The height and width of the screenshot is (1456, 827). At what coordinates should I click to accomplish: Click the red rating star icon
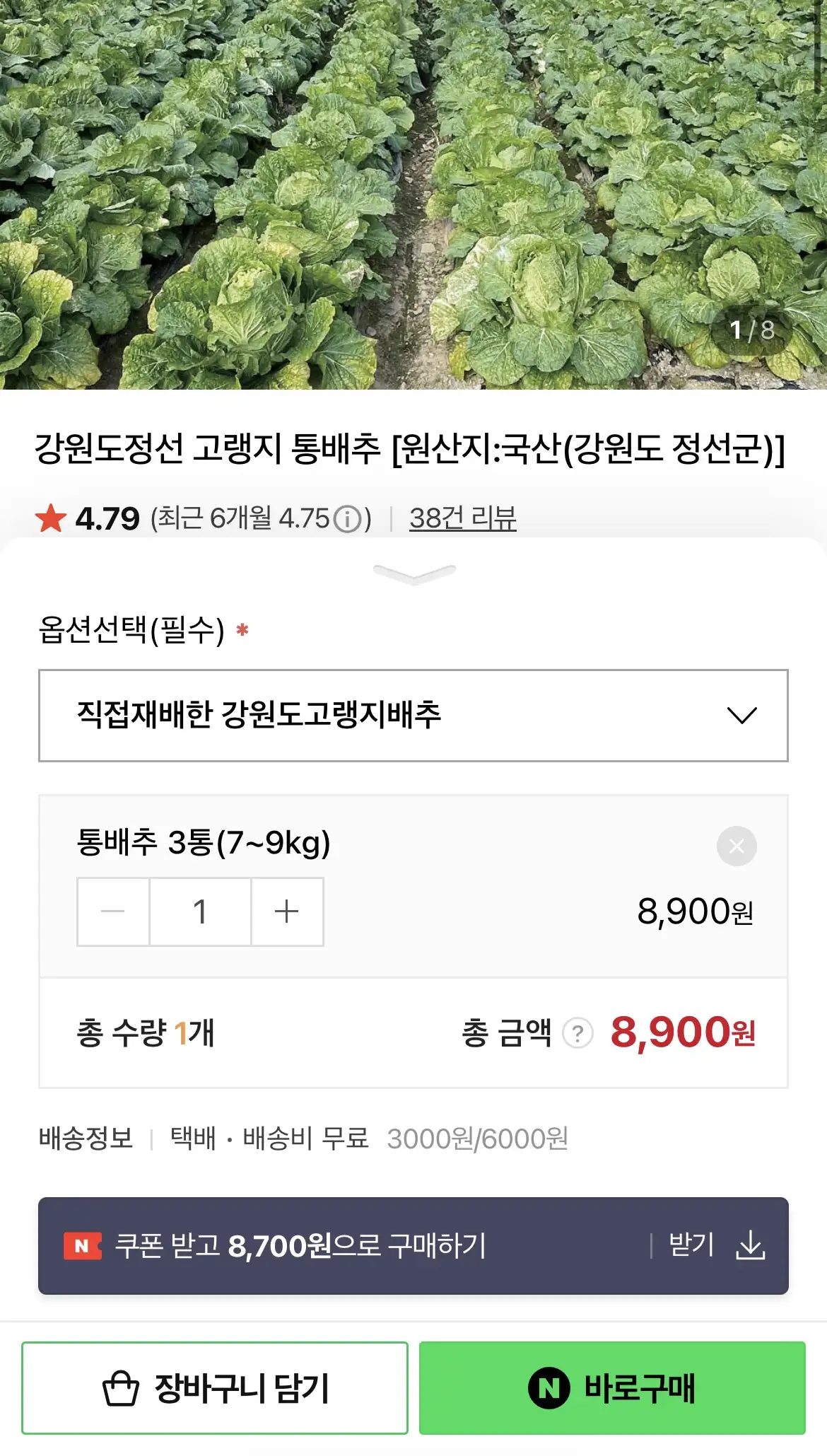coord(51,519)
